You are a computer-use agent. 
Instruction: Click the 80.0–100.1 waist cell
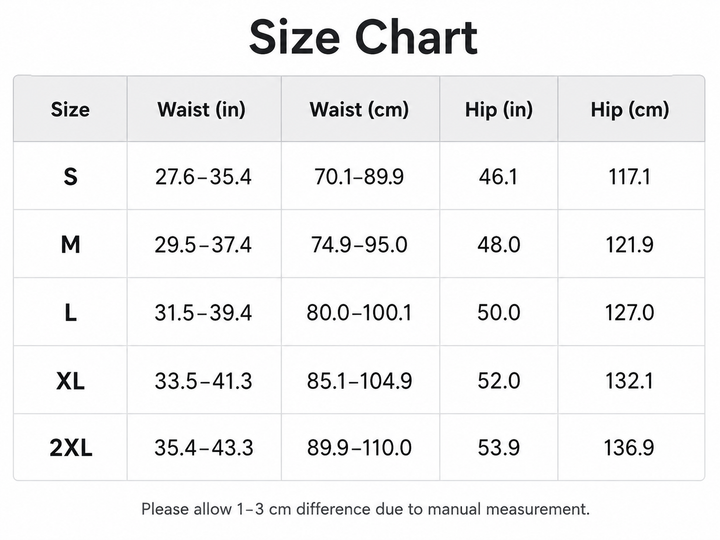click(x=359, y=313)
